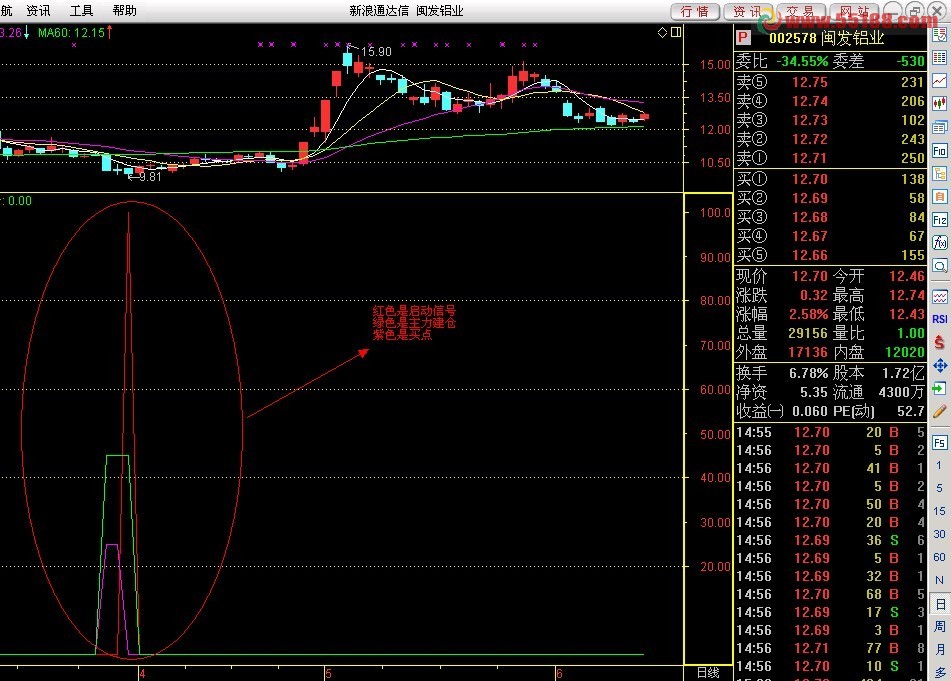Click the magnifier search icon in sidebar
This screenshot has width=951, height=681.
pyautogui.click(x=939, y=266)
